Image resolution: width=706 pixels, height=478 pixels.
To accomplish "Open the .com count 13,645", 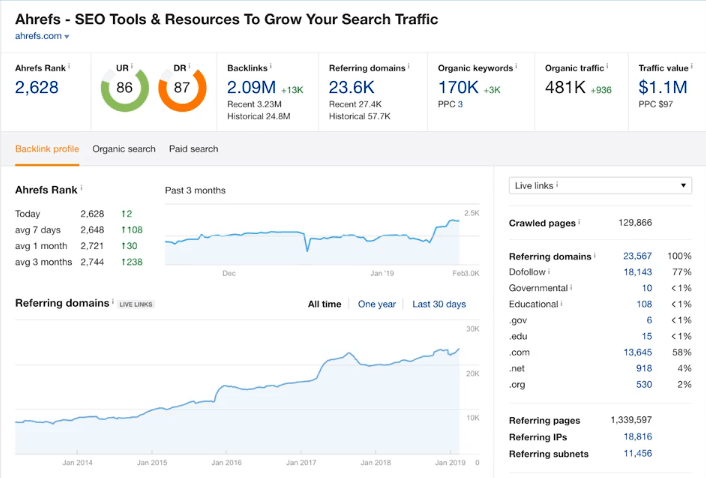I will (638, 352).
